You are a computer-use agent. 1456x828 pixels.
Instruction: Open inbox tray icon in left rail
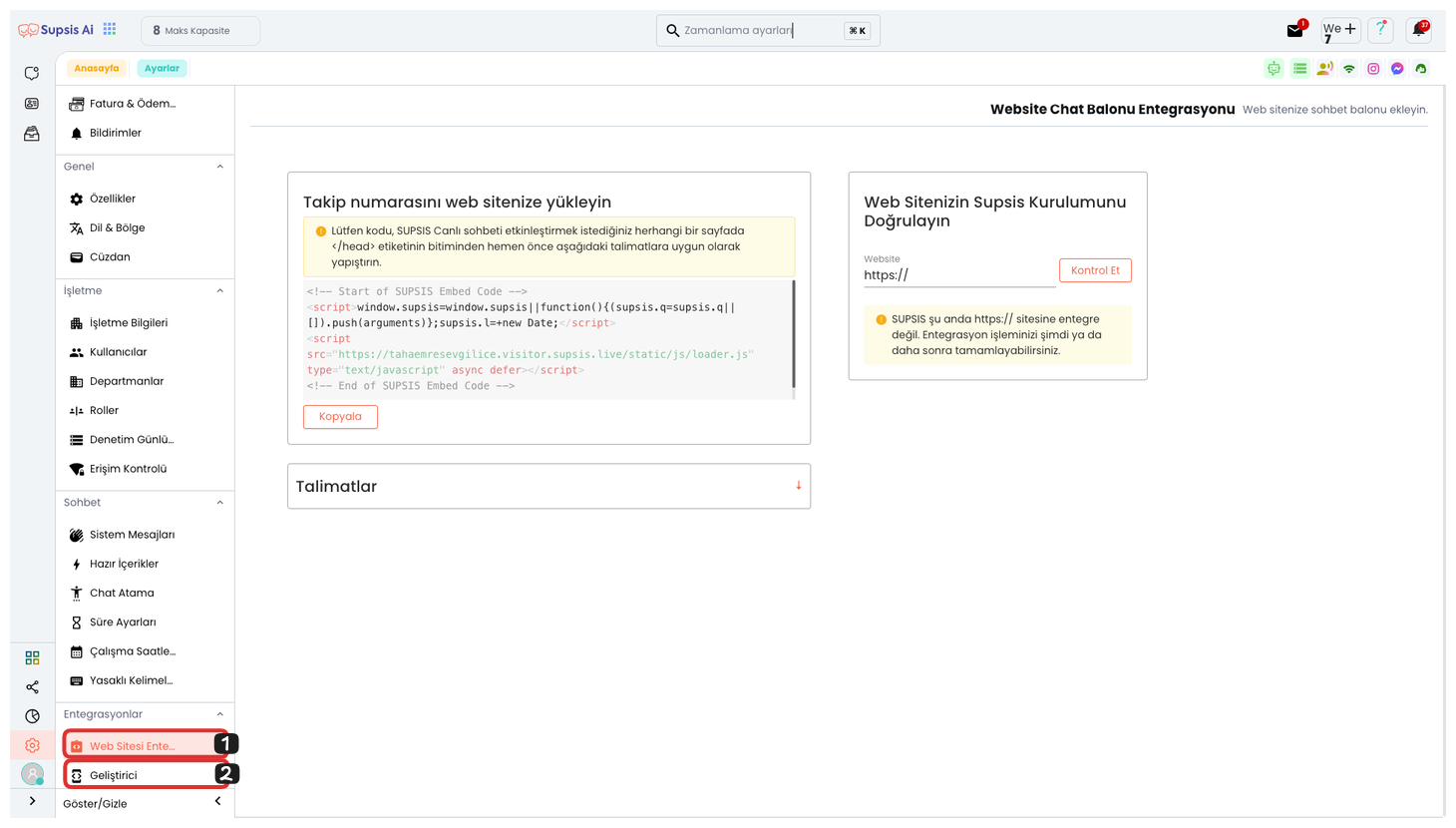32,134
